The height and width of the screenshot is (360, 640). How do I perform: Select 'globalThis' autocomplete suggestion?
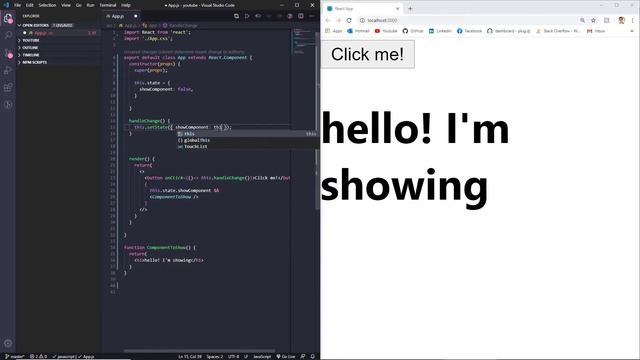(x=247, y=140)
